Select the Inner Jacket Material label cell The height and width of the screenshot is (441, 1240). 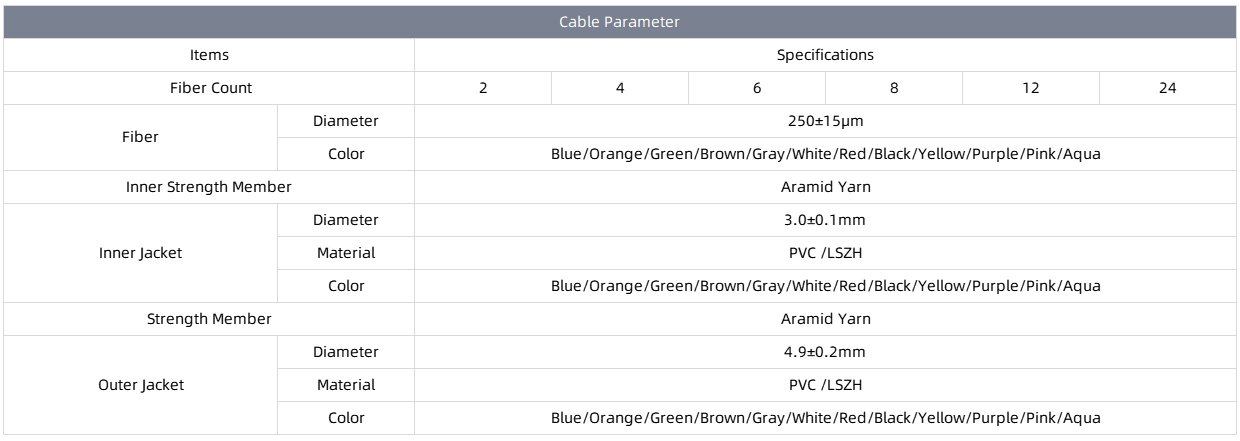pyautogui.click(x=346, y=253)
